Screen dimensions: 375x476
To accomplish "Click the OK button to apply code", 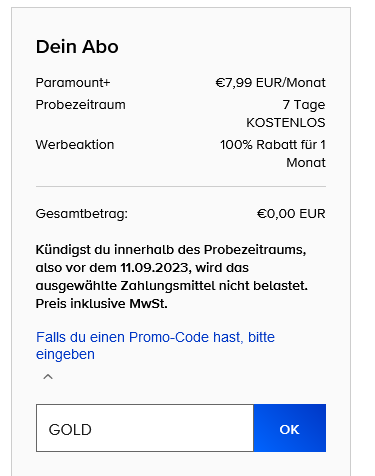I will pos(290,428).
